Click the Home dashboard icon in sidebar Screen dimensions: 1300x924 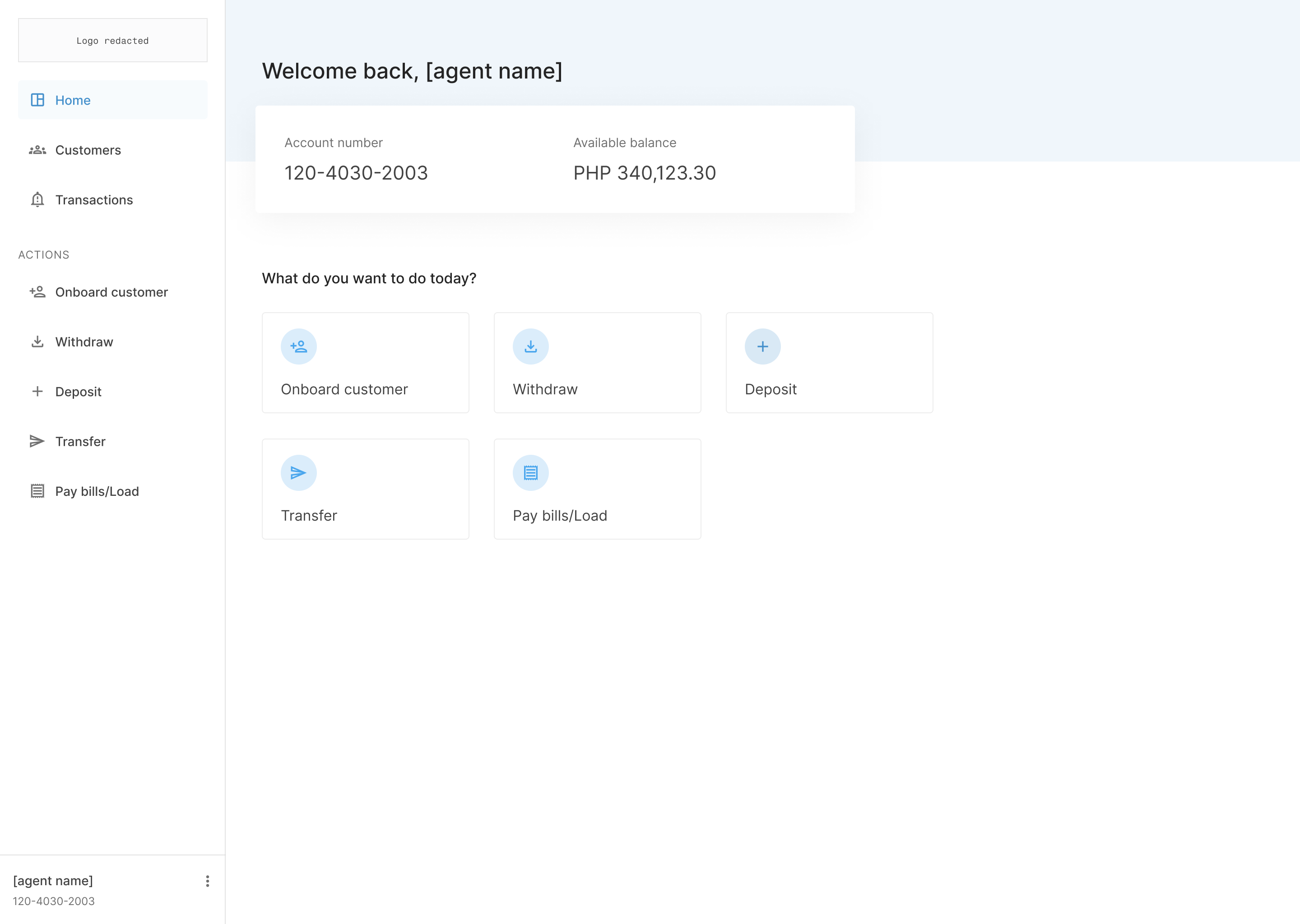coord(37,100)
